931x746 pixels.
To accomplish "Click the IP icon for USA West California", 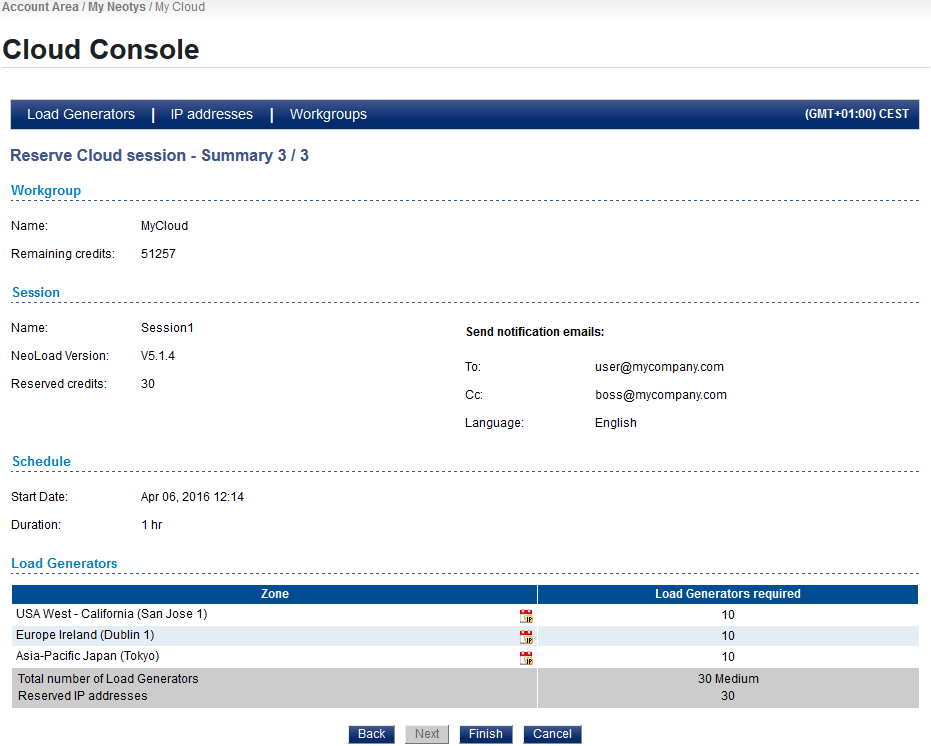I will (526, 616).
